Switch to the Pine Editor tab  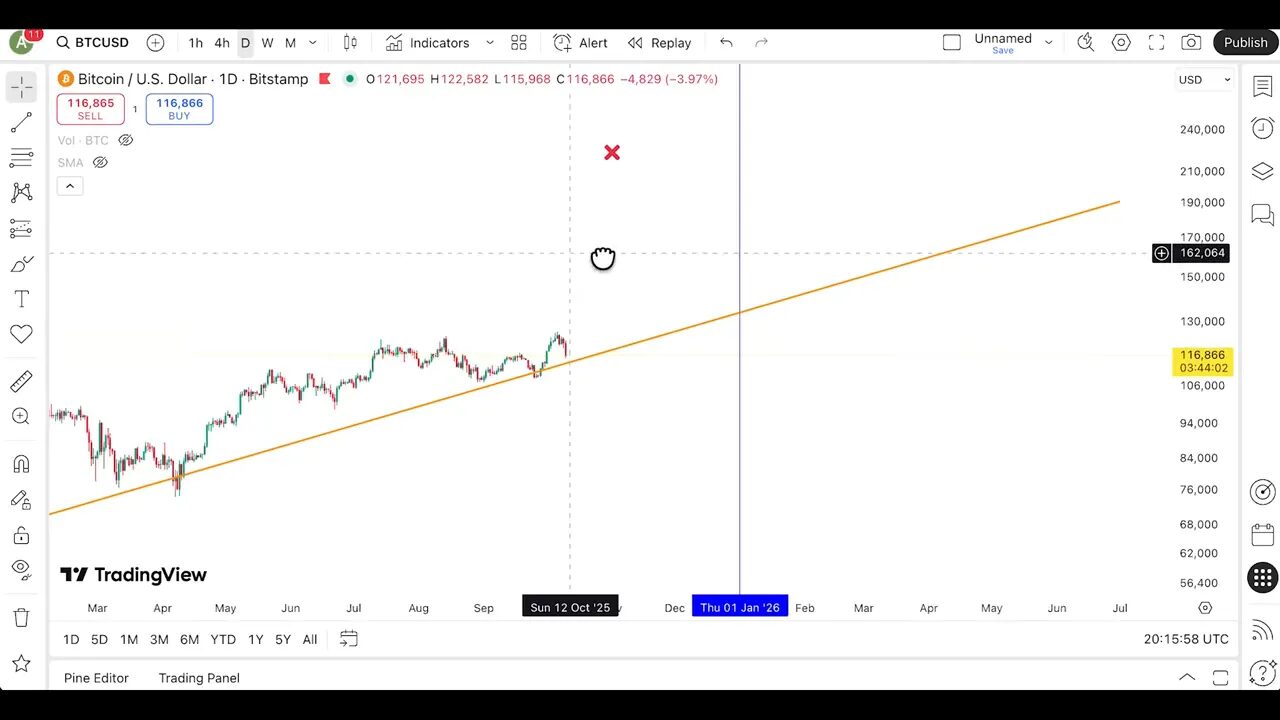(96, 678)
